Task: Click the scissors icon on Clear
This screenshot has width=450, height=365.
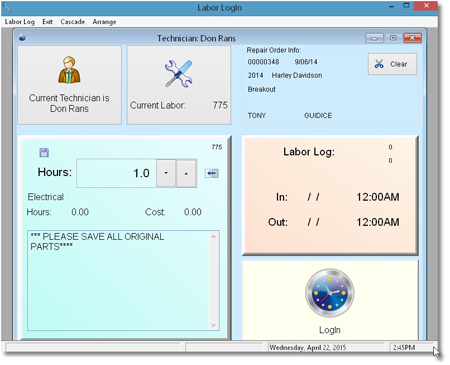Action: (x=379, y=64)
